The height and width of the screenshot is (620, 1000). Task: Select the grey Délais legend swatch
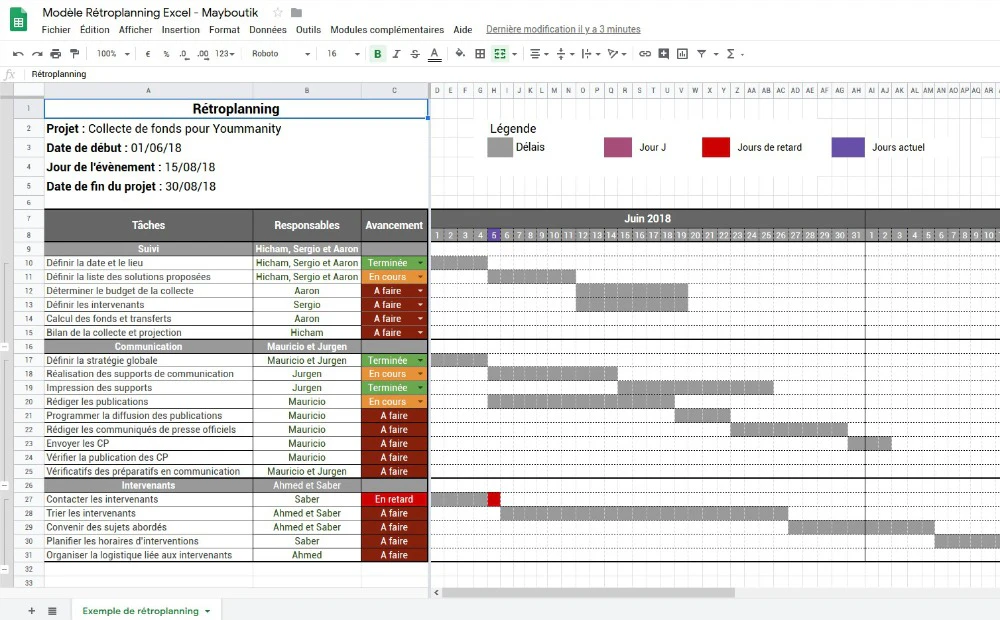click(x=500, y=147)
